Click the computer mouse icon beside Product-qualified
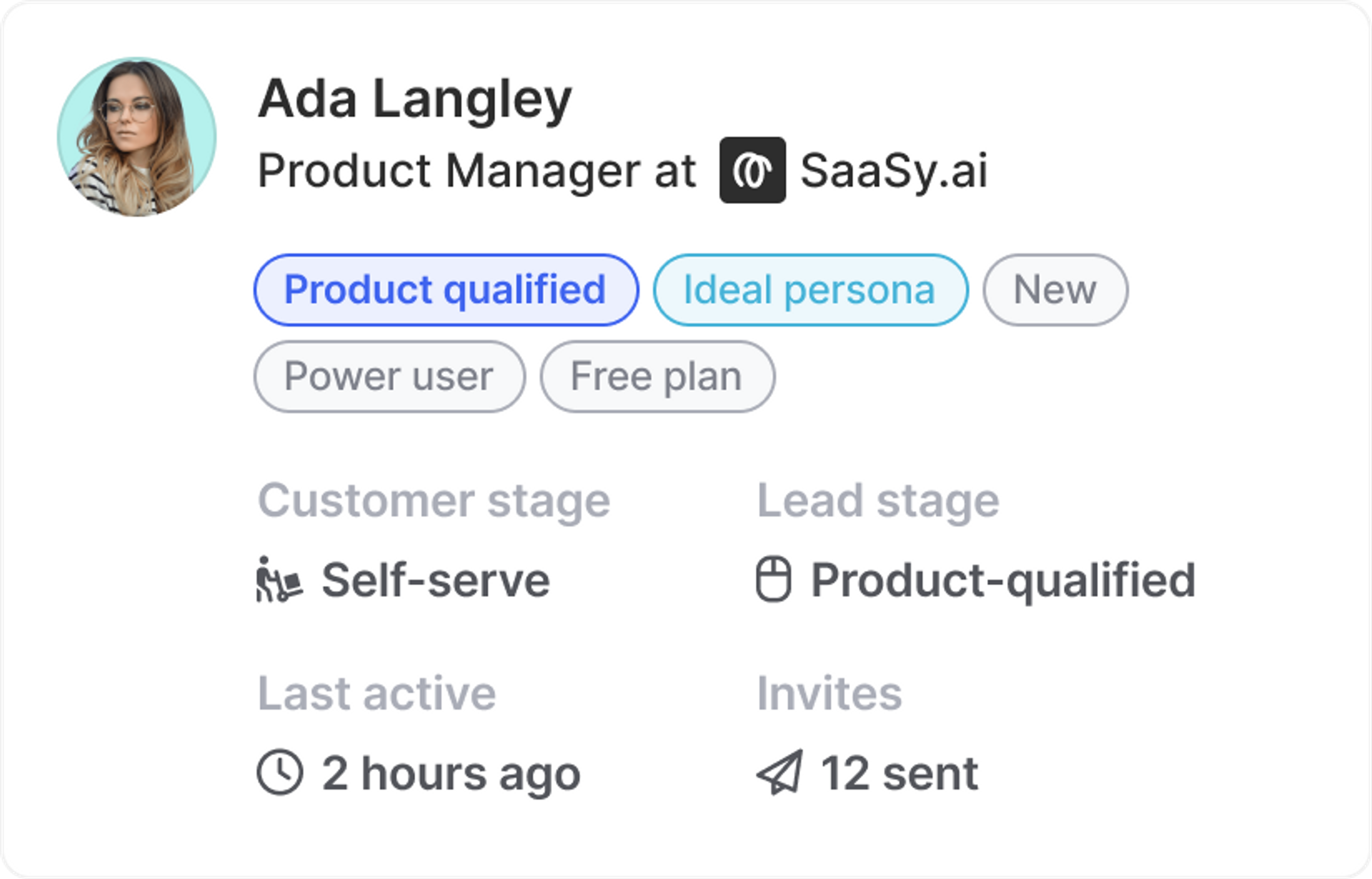Viewport: 1372px width, 879px height. pyautogui.click(x=773, y=580)
